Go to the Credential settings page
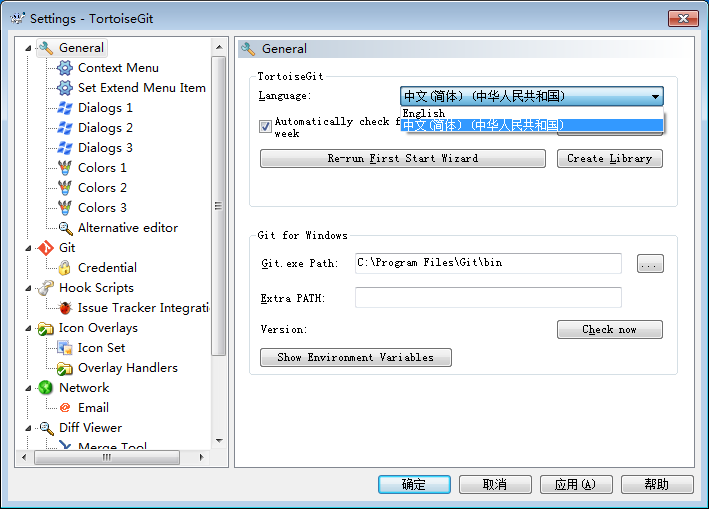 pos(108,268)
